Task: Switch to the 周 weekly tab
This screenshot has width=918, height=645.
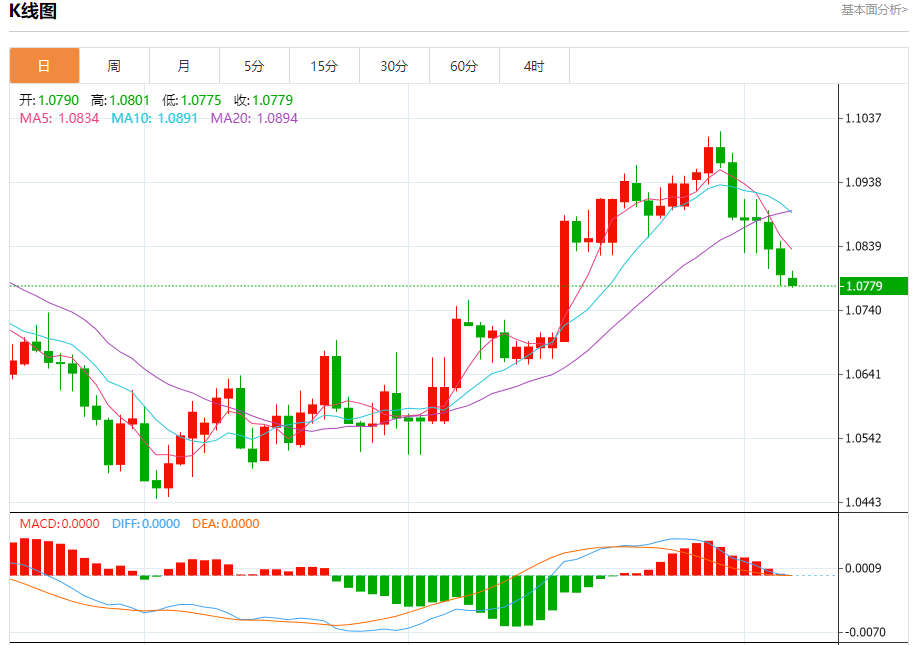Action: [114, 66]
